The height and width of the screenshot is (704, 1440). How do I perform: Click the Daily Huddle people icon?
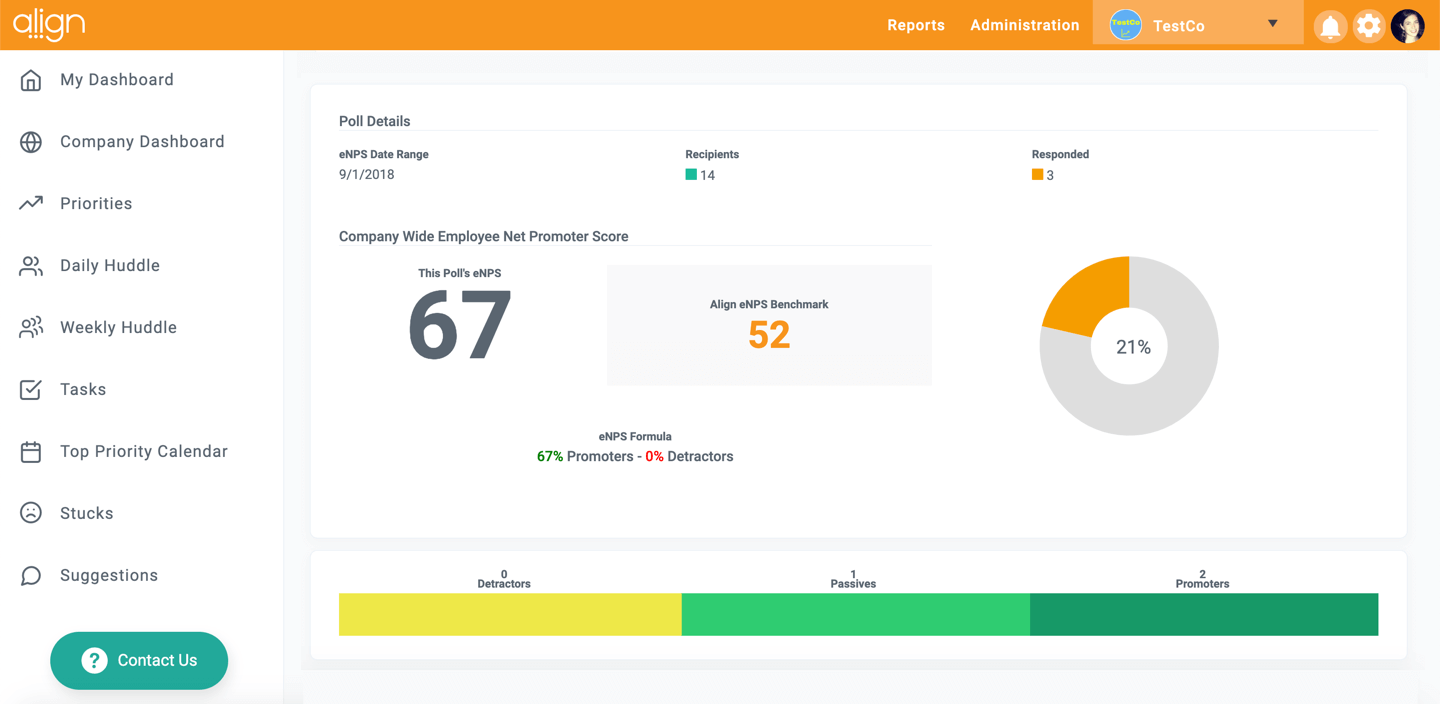(x=31, y=266)
